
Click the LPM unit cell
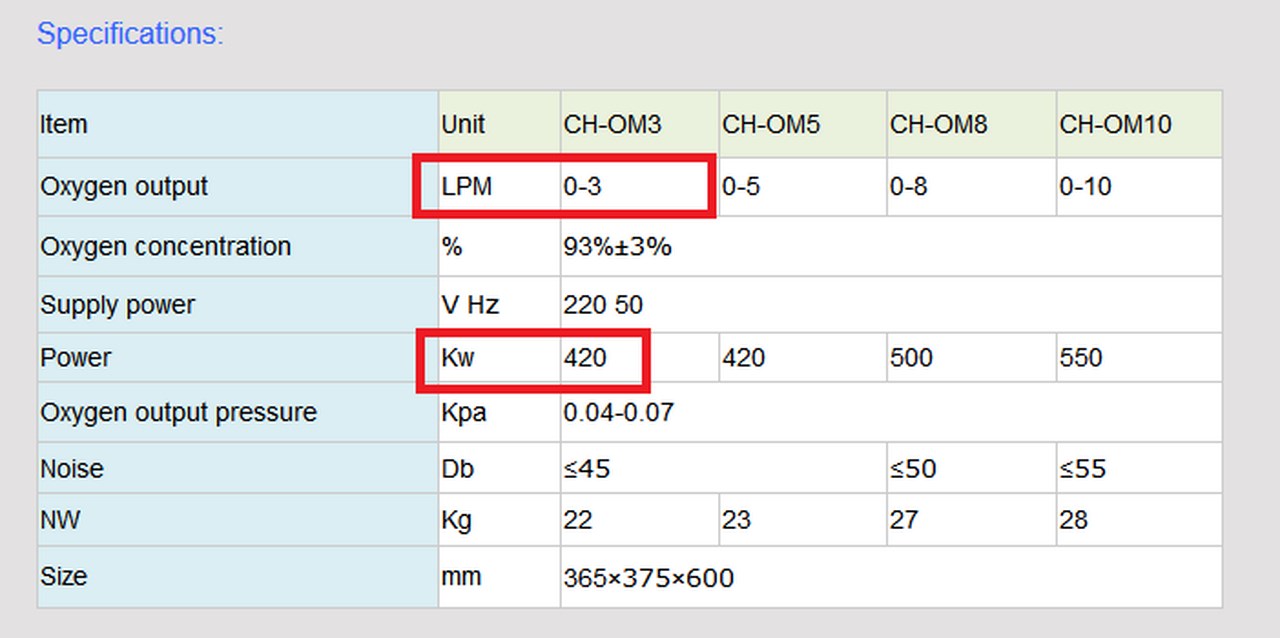[x=467, y=187]
